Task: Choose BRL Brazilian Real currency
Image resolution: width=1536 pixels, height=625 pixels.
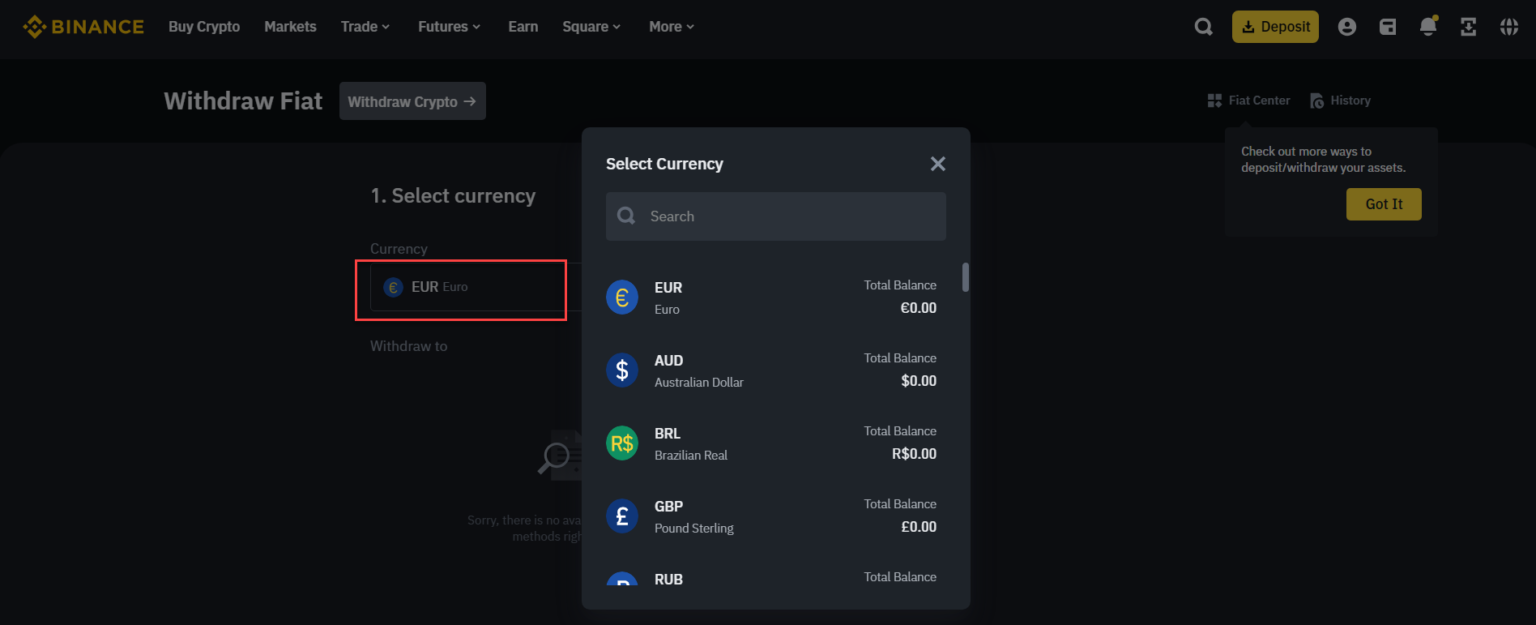Action: [x=776, y=443]
